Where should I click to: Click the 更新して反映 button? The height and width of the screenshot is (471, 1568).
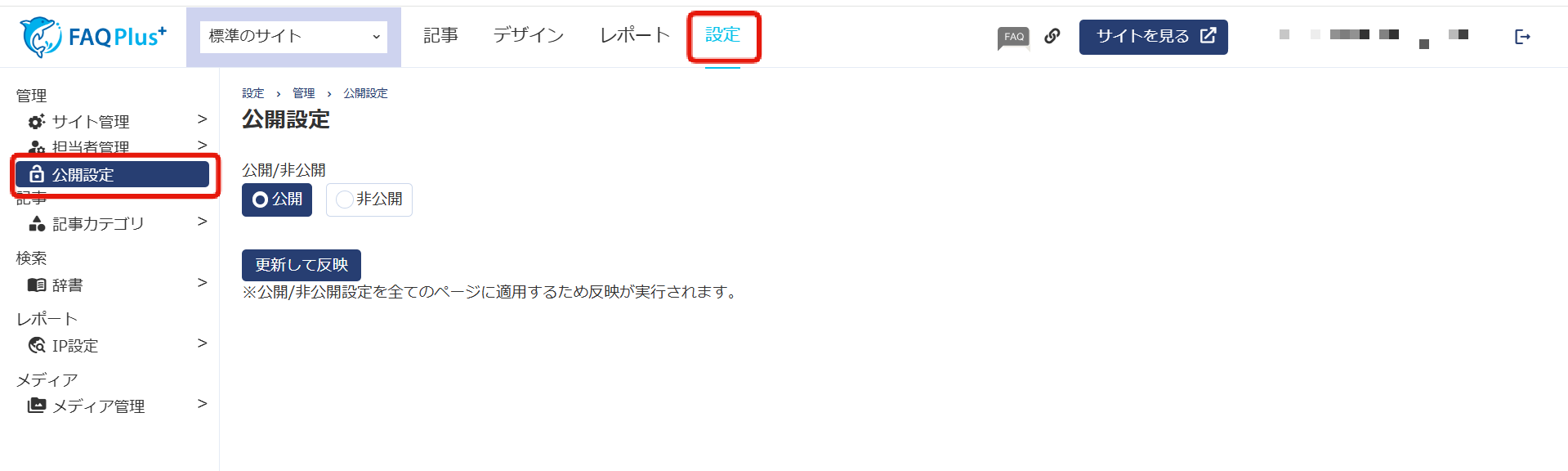(302, 265)
